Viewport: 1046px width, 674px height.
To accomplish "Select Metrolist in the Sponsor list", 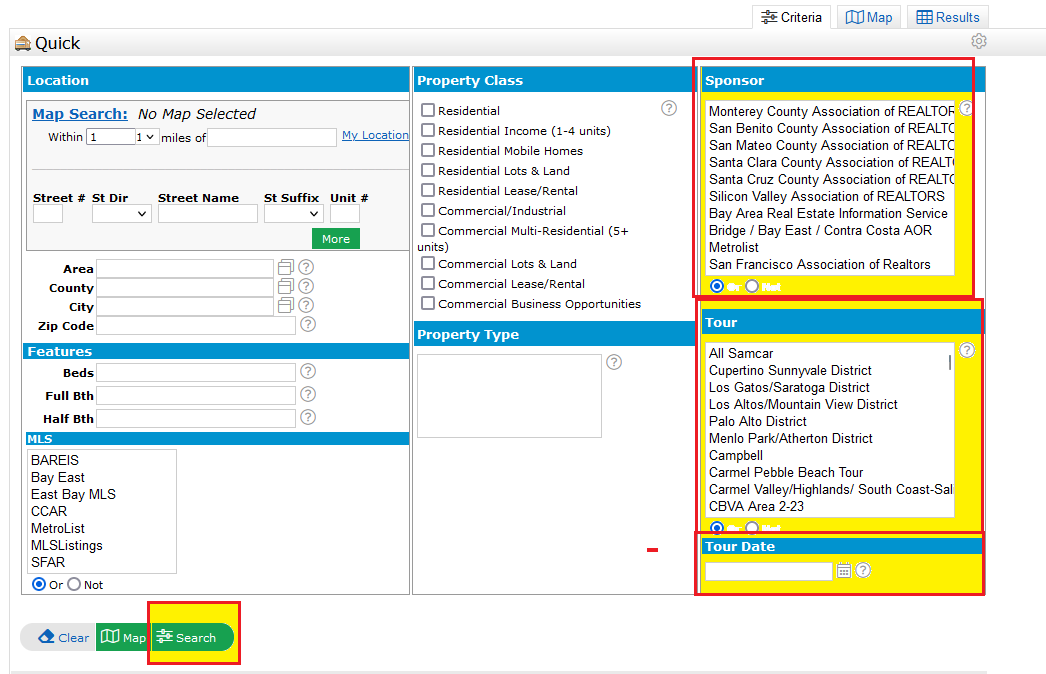I will (x=734, y=248).
